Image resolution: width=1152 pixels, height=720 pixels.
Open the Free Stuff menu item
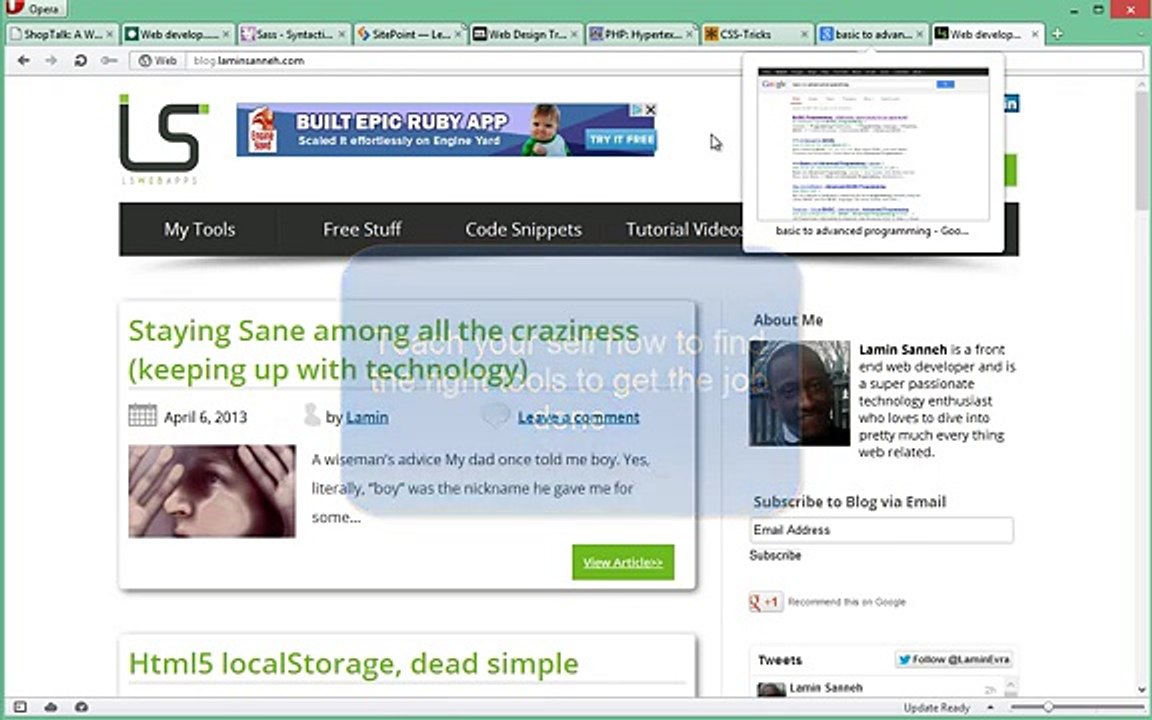pyautogui.click(x=362, y=229)
